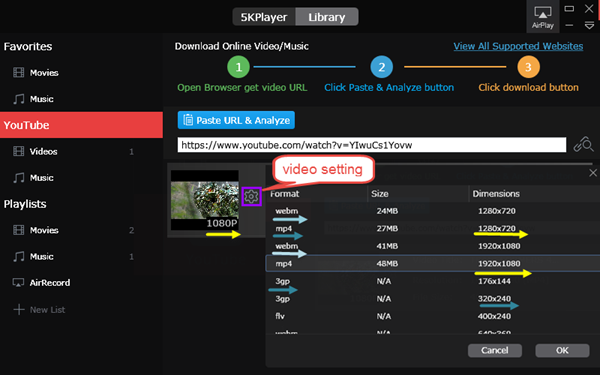Click Paste URL & Analyze button

(x=236, y=120)
